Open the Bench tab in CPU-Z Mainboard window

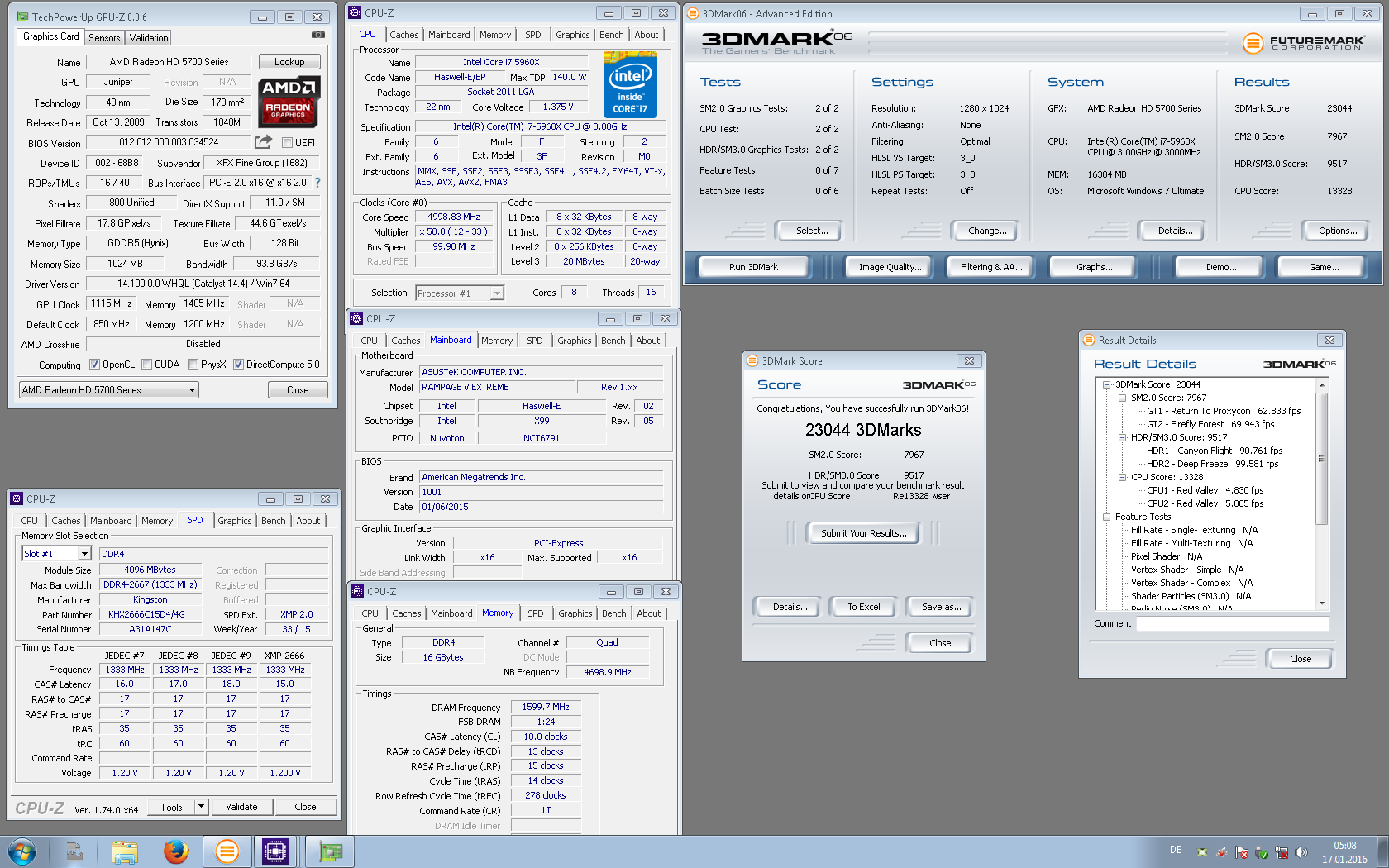[x=613, y=341]
